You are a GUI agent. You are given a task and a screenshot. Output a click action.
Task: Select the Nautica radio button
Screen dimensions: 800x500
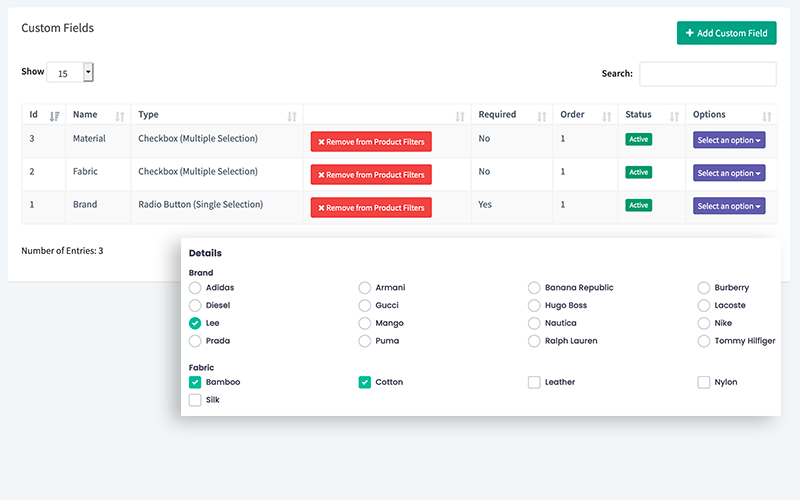534,323
